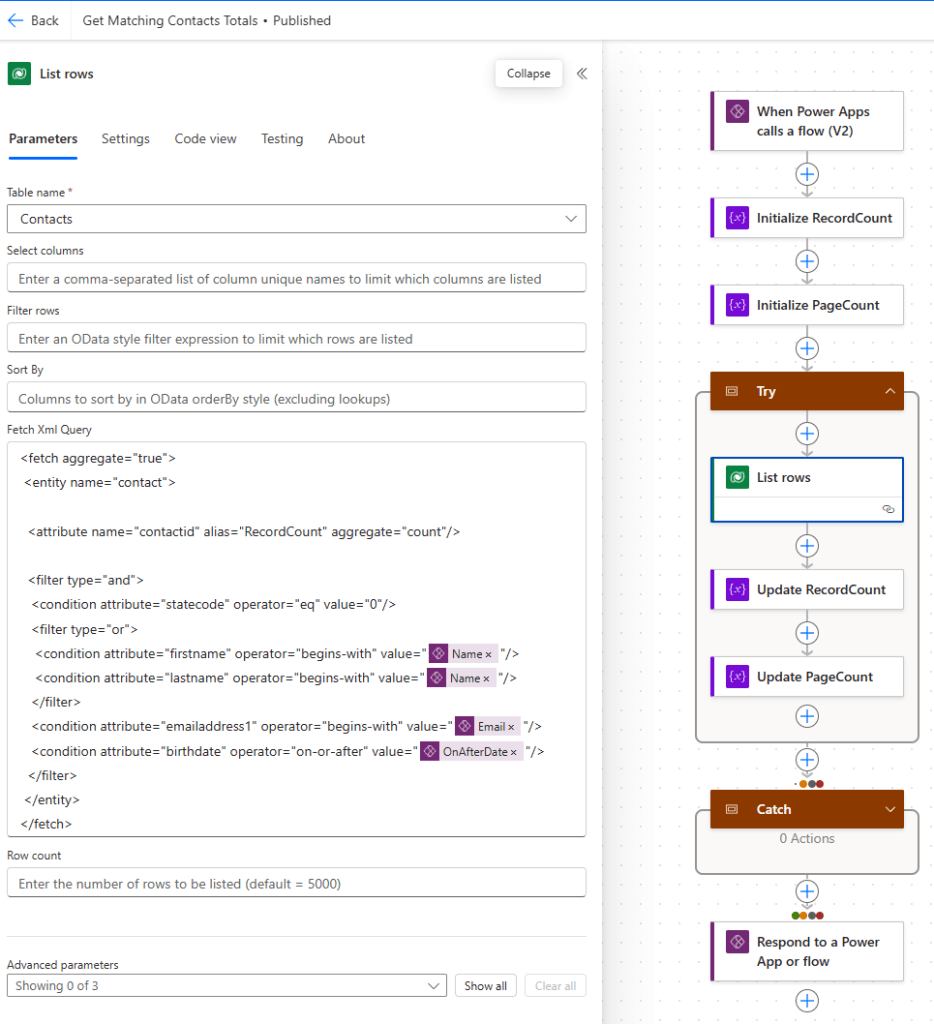The height and width of the screenshot is (1024, 934).
Task: Remove the Email token in Fetch XML
Action: pyautogui.click(x=511, y=727)
